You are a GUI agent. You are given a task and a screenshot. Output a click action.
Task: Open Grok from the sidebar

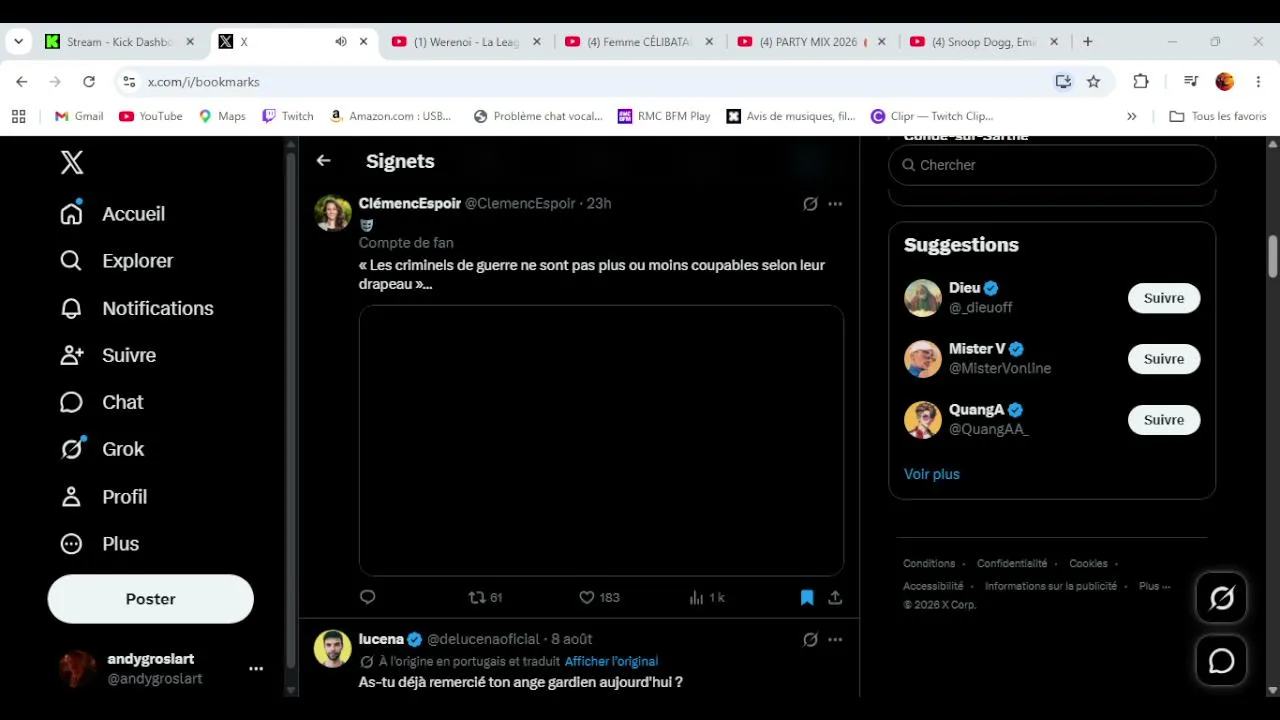click(x=102, y=449)
